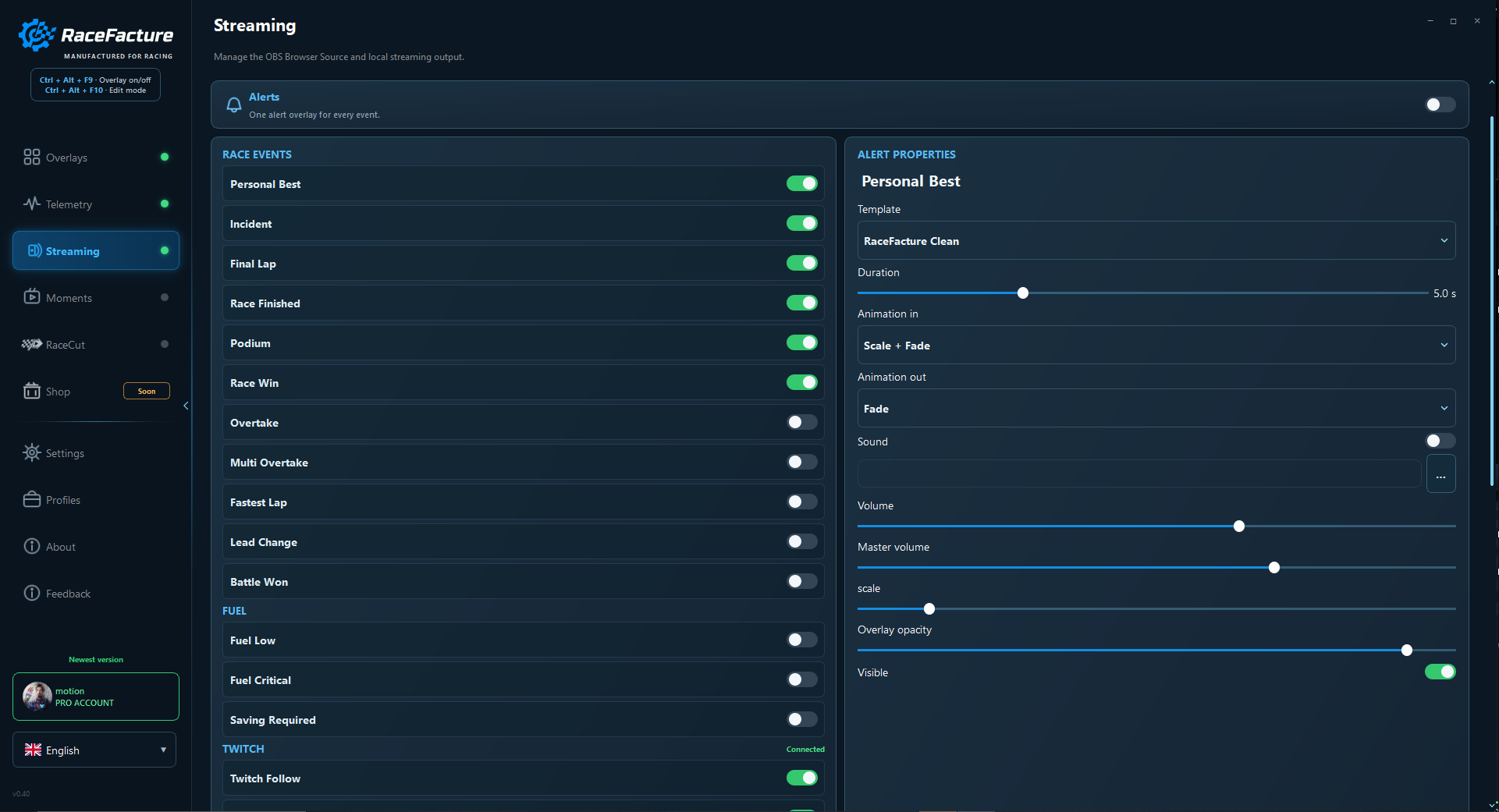Open the Profiles page
Screen dimensions: 1499x812
tap(96, 500)
